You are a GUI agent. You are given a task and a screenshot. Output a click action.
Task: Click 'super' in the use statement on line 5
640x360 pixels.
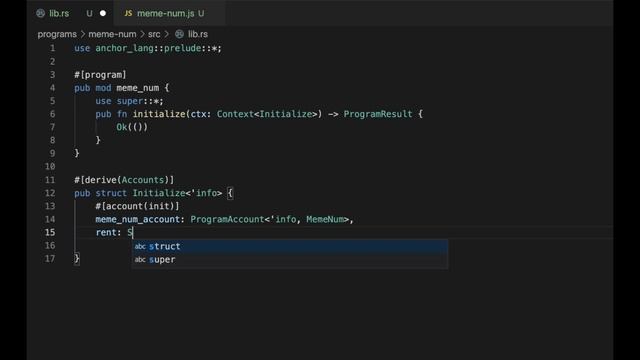click(130, 101)
